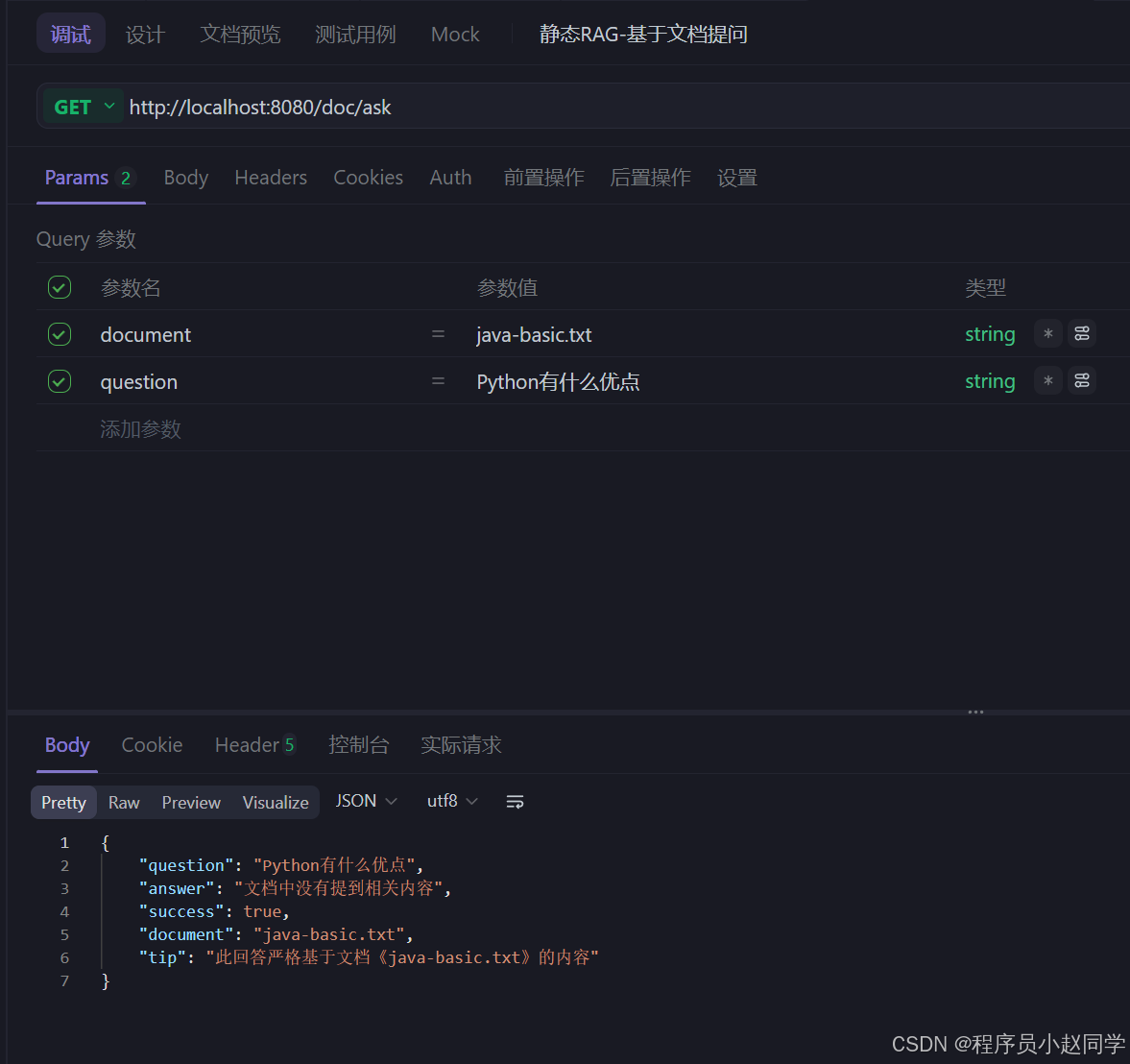Change the string type of question parameter
1130x1064 pixels.
(990, 381)
